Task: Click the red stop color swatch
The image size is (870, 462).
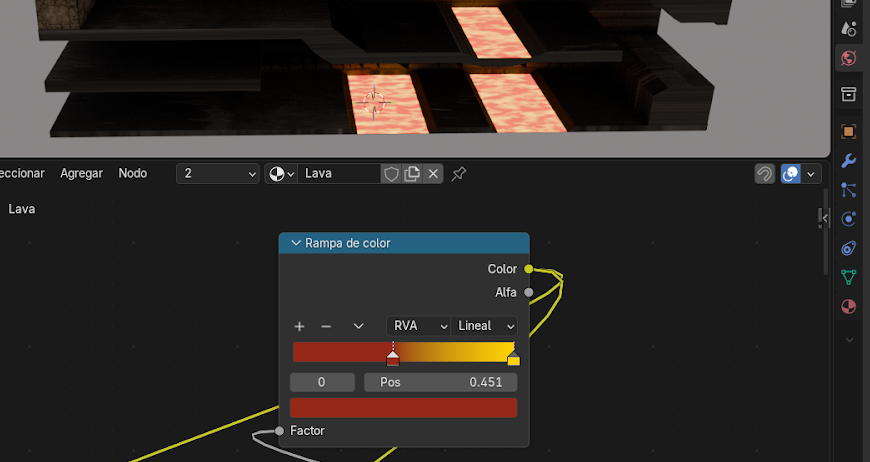Action: click(x=403, y=408)
